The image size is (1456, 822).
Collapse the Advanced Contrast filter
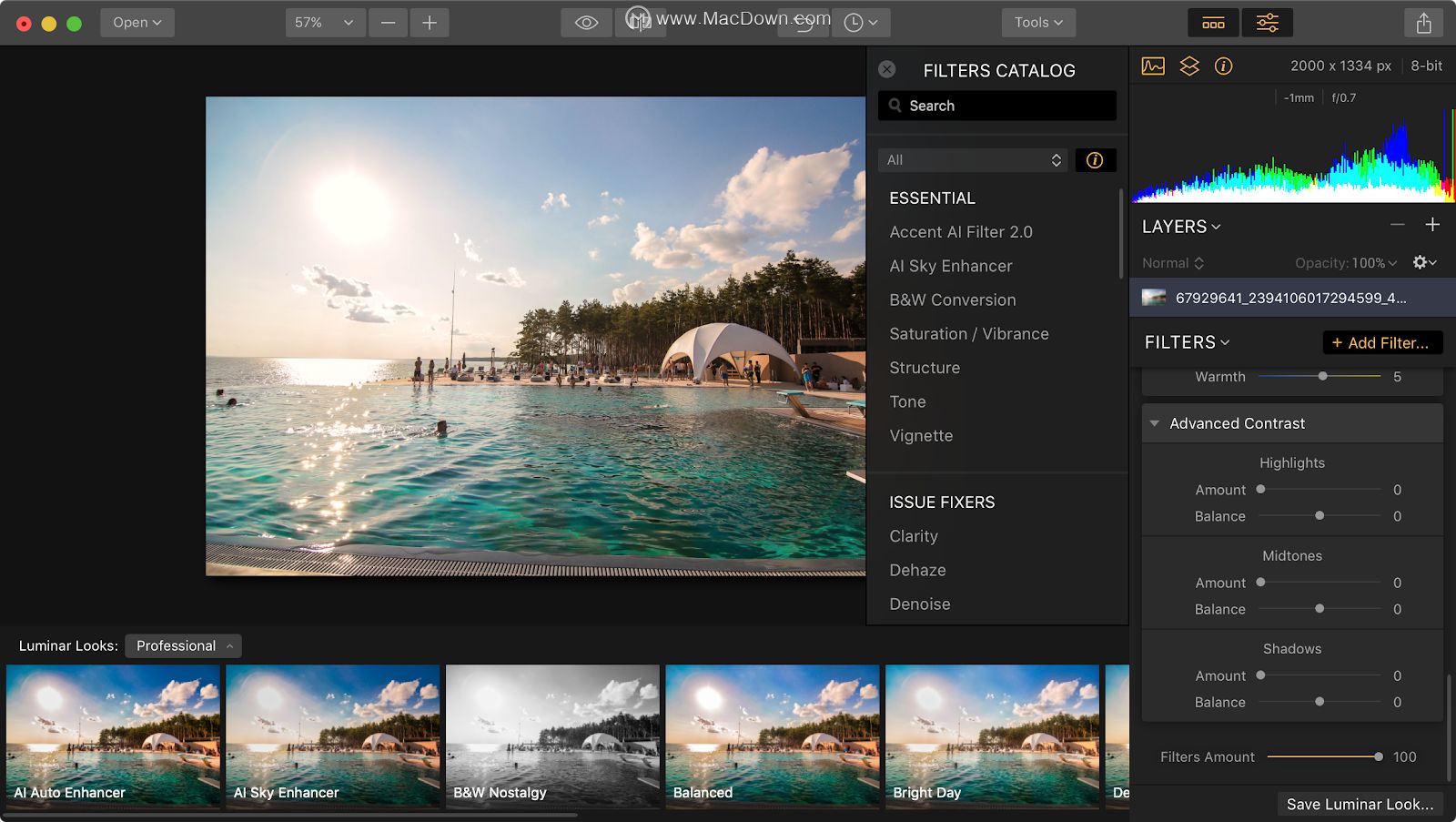1155,423
